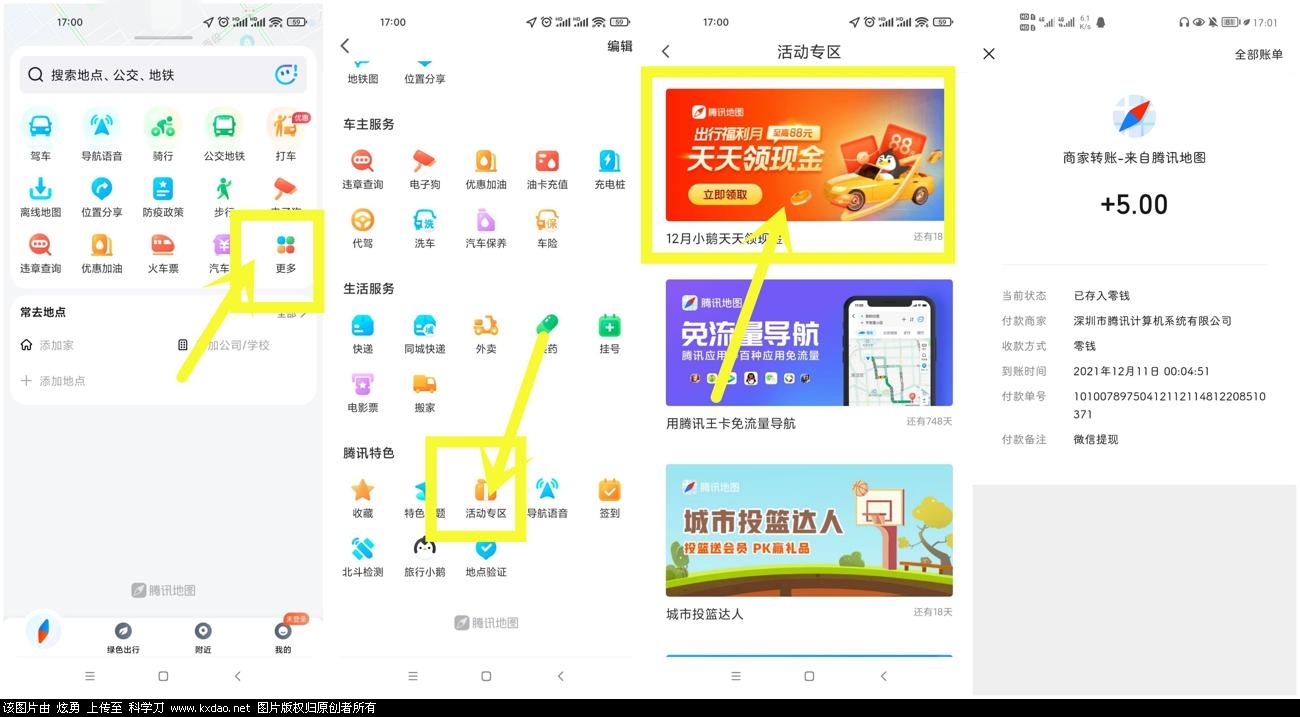Image resolution: width=1300 pixels, height=717 pixels.
Task: Select the 代驾 designated driver icon
Action: coord(362,220)
